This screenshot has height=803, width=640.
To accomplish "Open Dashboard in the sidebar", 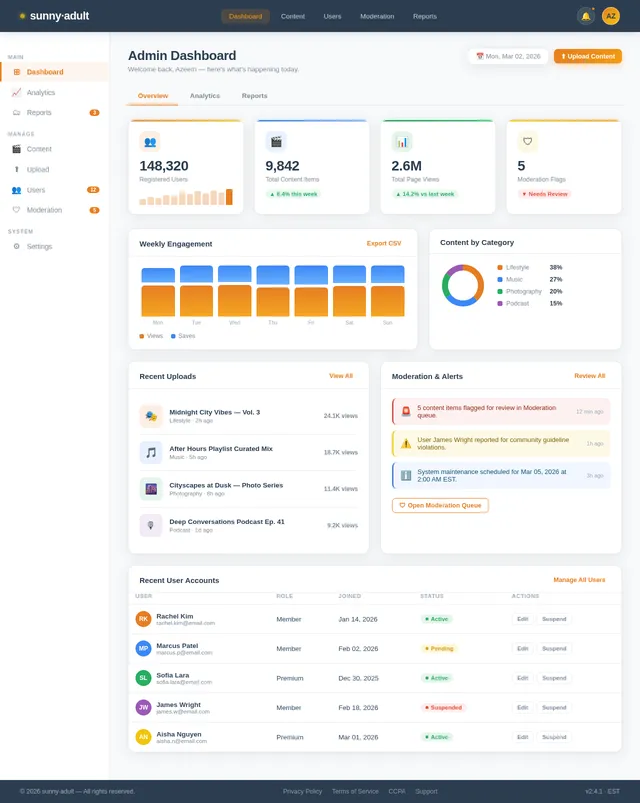I will tap(55, 72).
